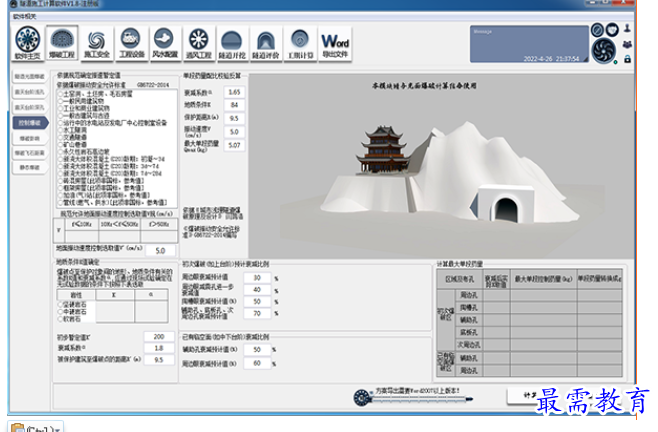Select the highlighted 控制爆破 side tab

tap(30, 123)
